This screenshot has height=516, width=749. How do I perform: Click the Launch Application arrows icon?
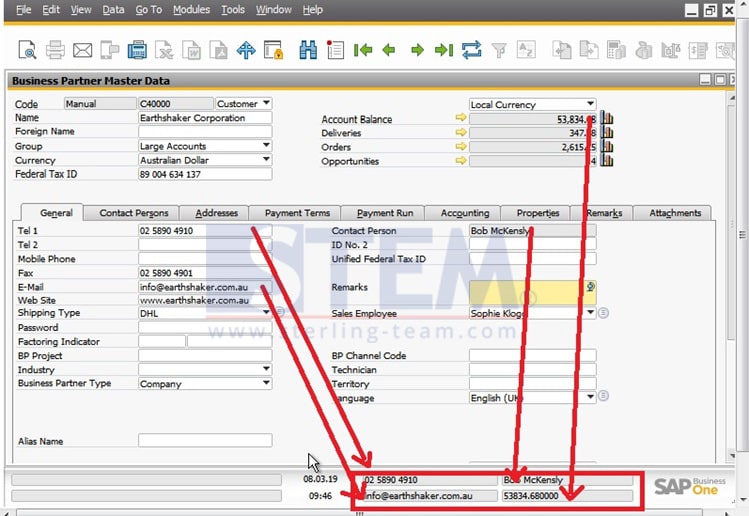[x=246, y=50]
